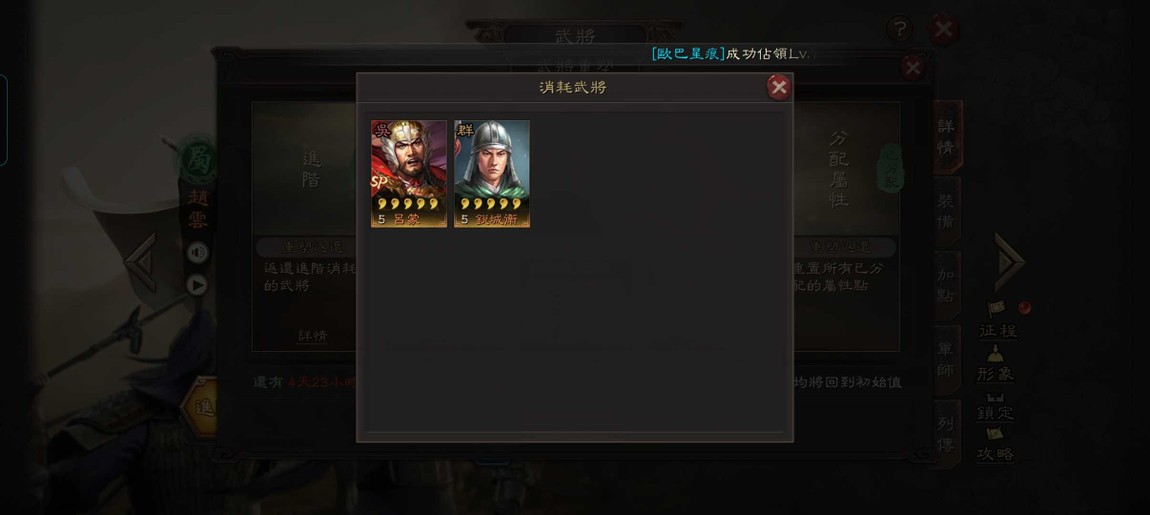Viewport: 1150px width, 515px height.
Task: Close the 消耗武將 dialog
Action: pyautogui.click(x=778, y=88)
